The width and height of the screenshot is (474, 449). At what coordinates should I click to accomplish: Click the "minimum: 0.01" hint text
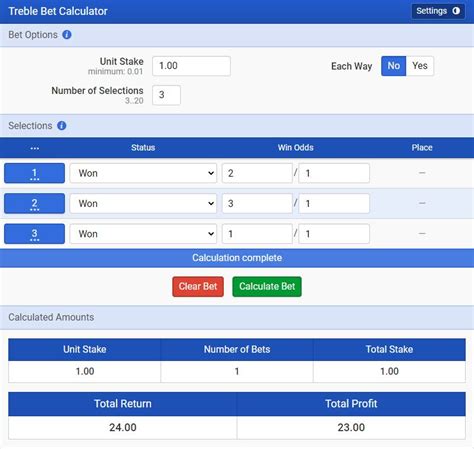pos(115,72)
